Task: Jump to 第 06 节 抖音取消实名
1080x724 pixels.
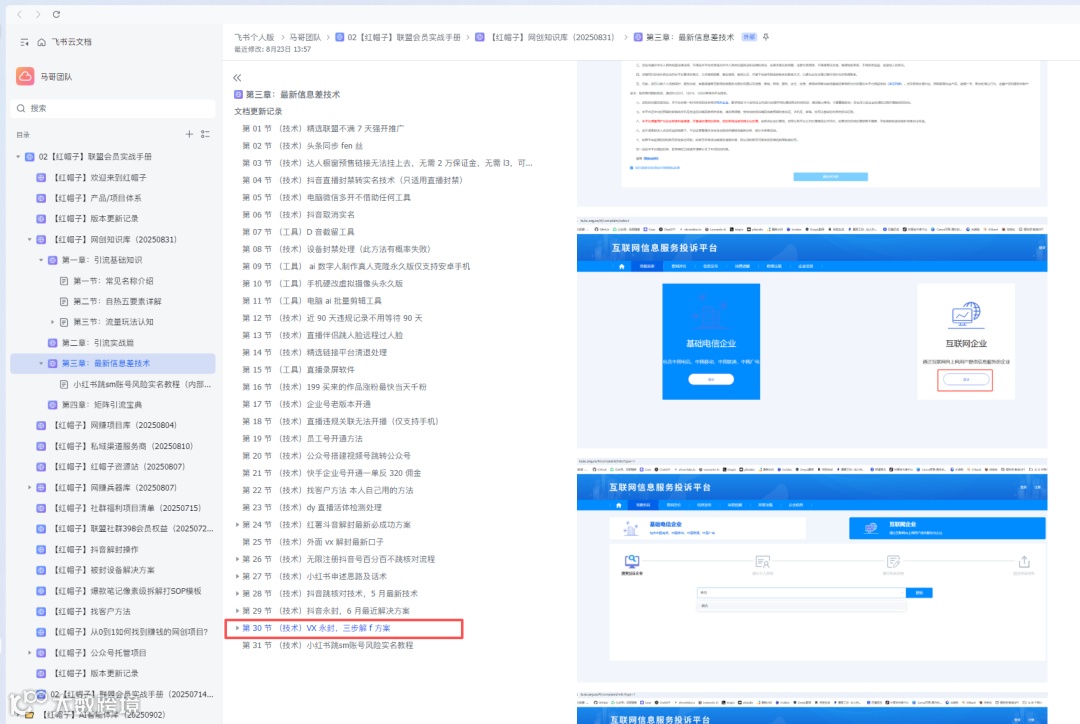Action: [298, 215]
